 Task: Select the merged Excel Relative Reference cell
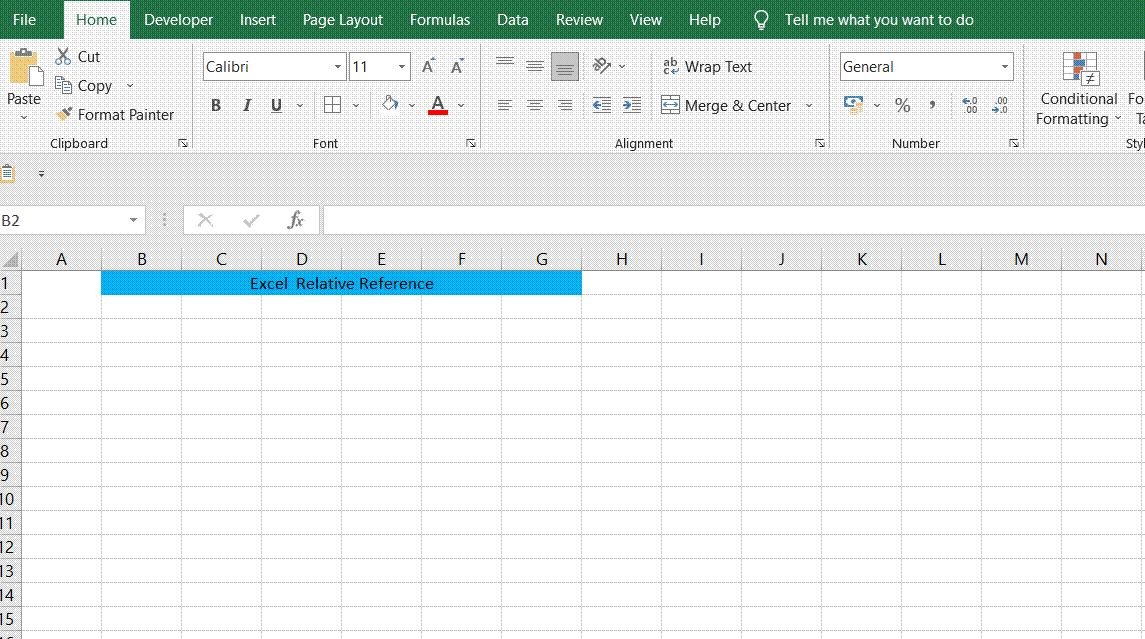point(342,283)
